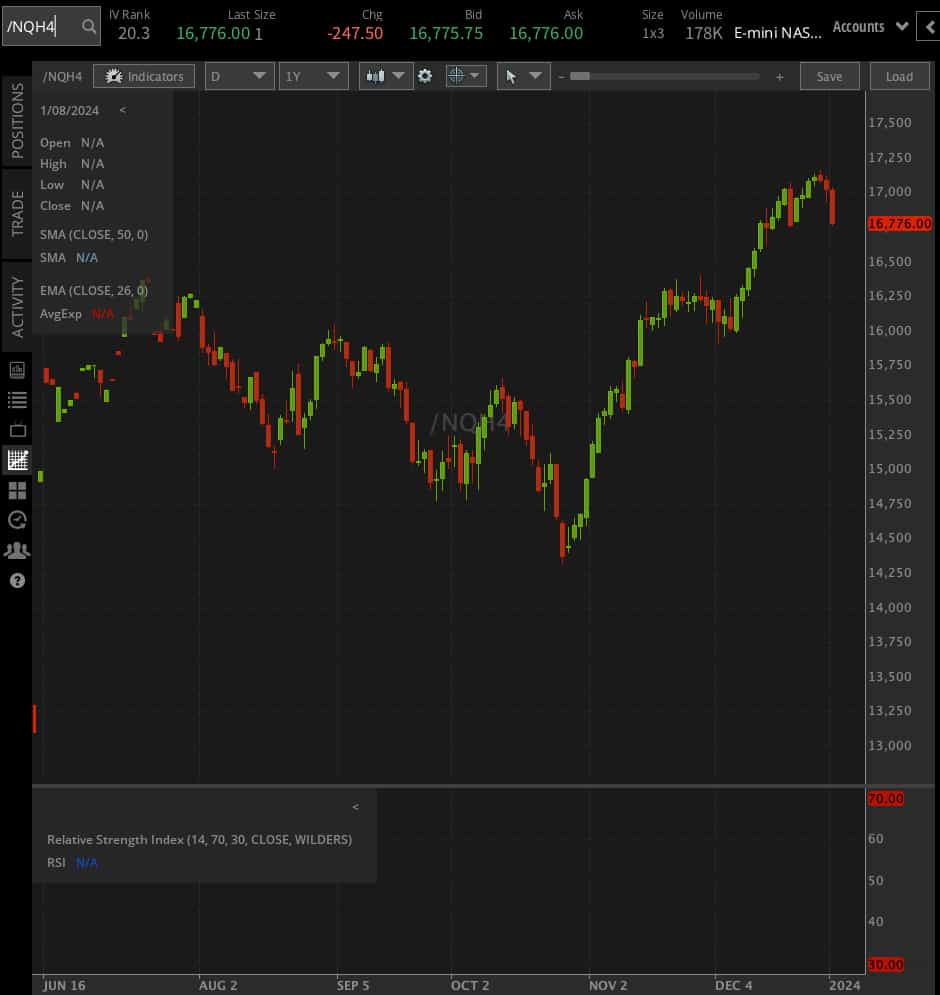The height and width of the screenshot is (995, 940).
Task: Click the chart zoom slider handle
Action: point(579,76)
